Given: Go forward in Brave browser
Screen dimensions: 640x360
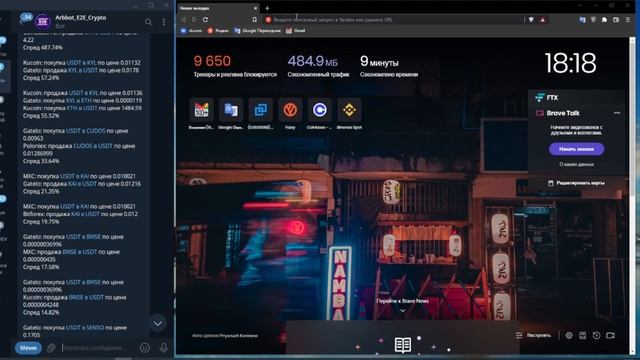Looking at the screenshot, I should [194, 20].
